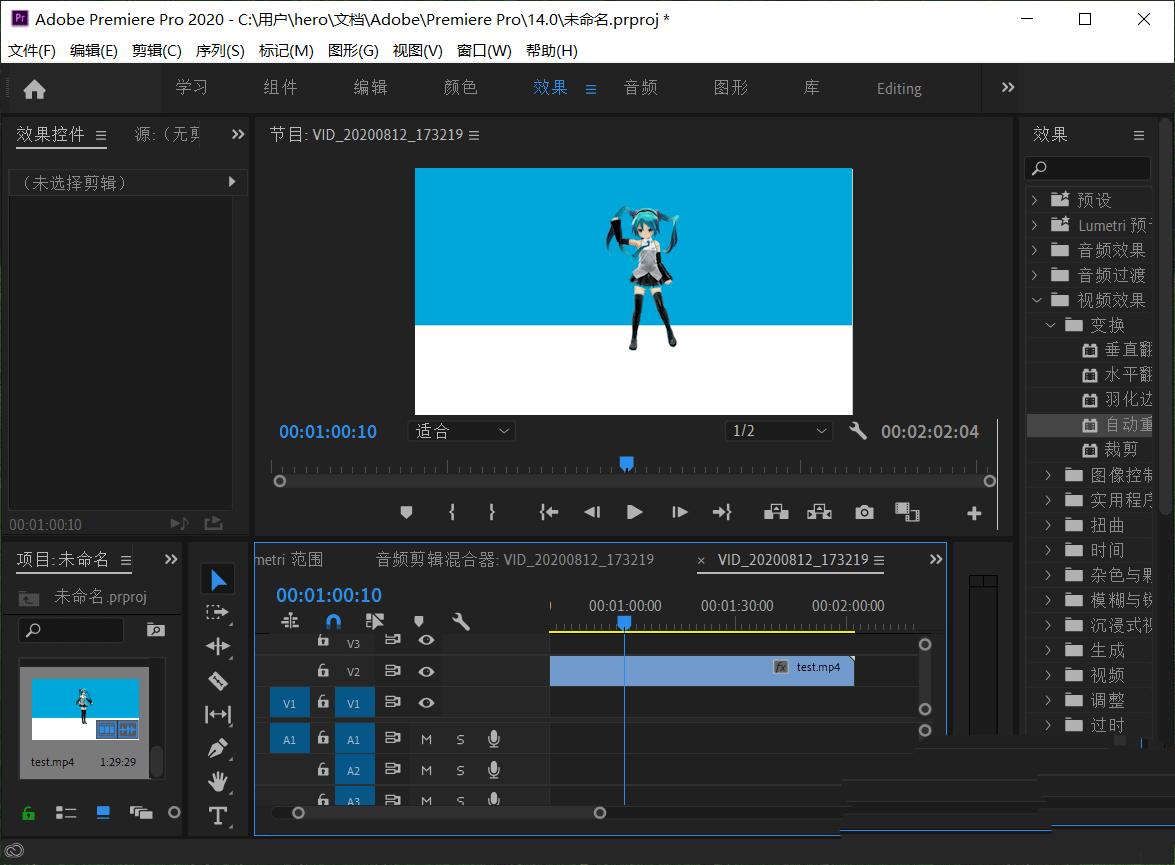Toggle lock on track V2
Screen dimensions: 1175x865
click(323, 672)
